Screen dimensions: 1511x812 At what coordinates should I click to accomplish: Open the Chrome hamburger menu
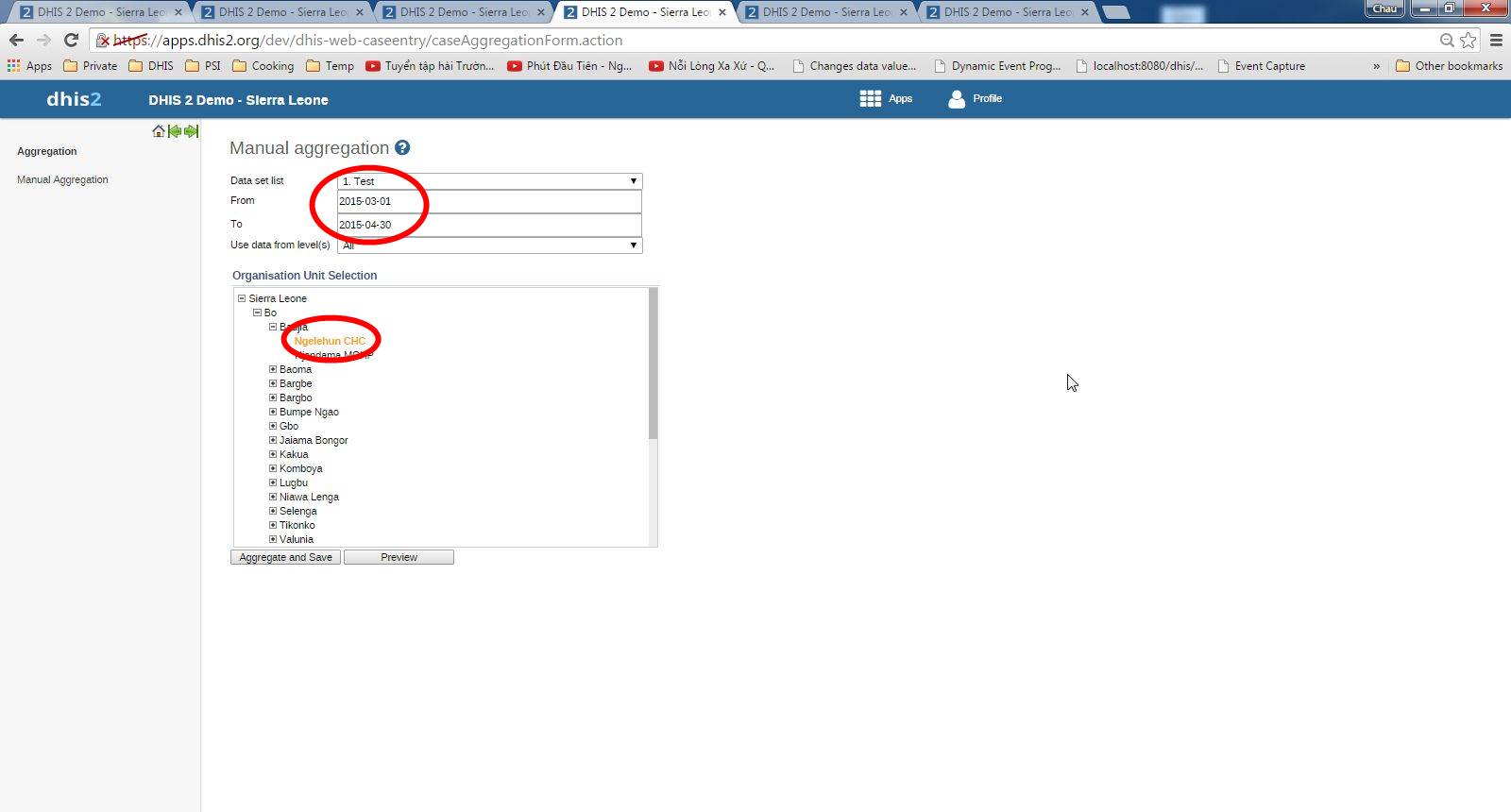(1496, 40)
